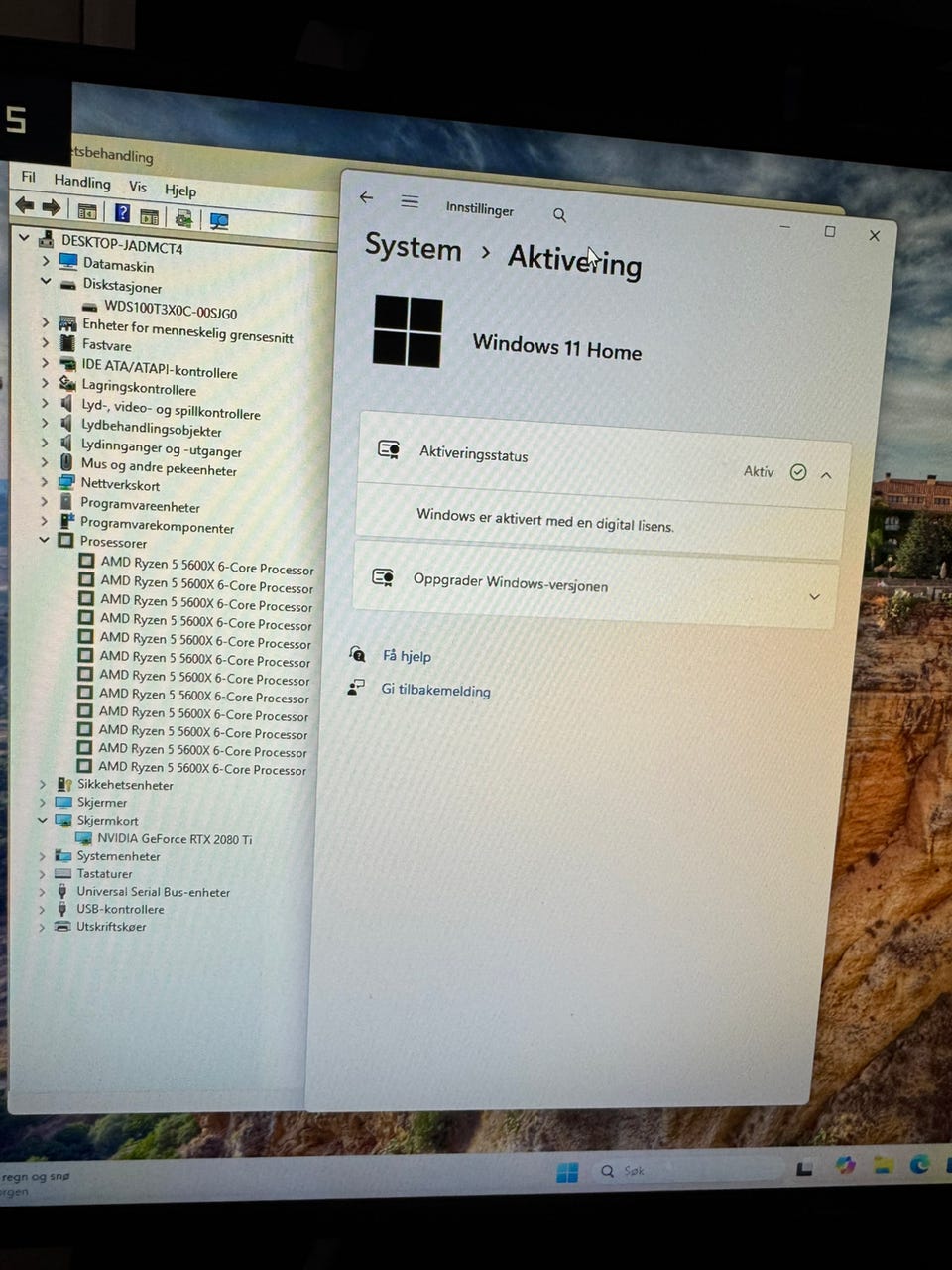Click the blue Help question mark toolbar icon
Viewport: 952px width, 1270px height.
tap(122, 213)
